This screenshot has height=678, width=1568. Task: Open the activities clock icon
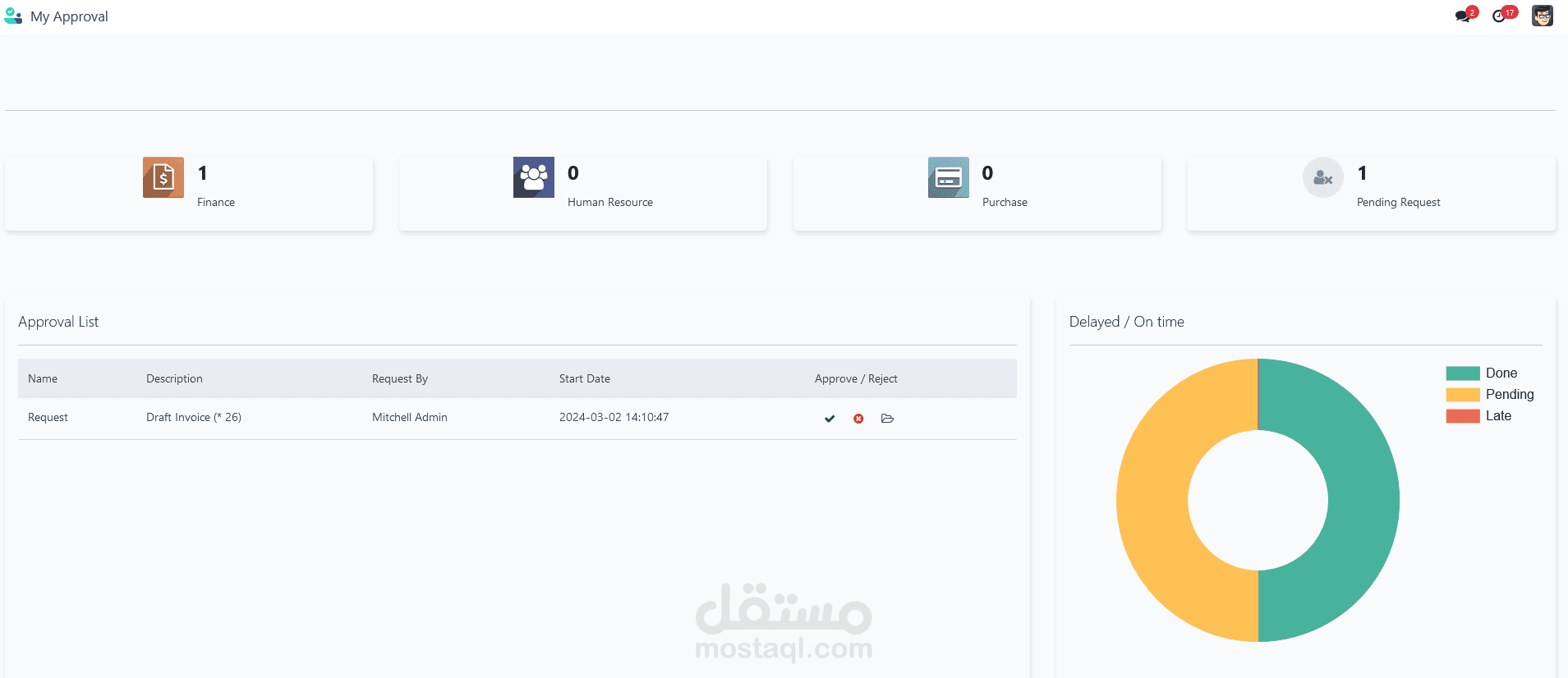[1500, 16]
